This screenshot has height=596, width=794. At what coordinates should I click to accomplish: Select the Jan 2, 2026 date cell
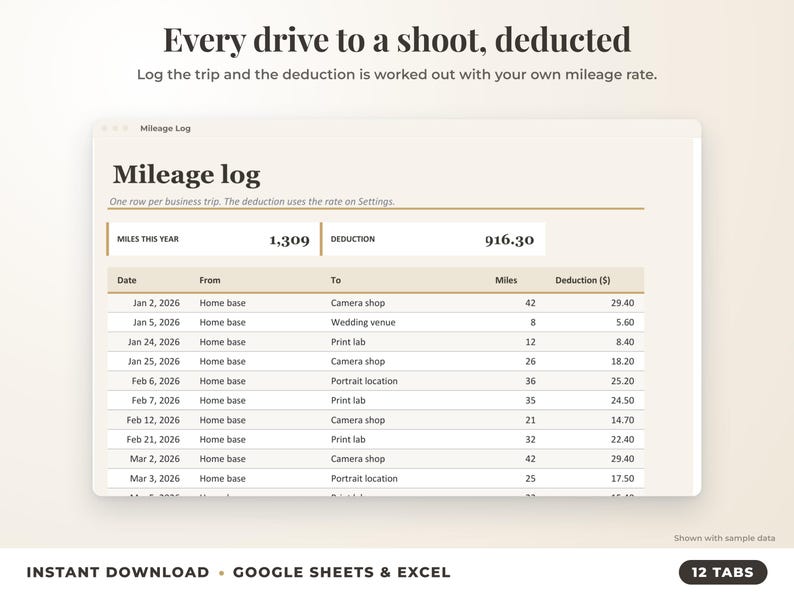[x=156, y=303]
